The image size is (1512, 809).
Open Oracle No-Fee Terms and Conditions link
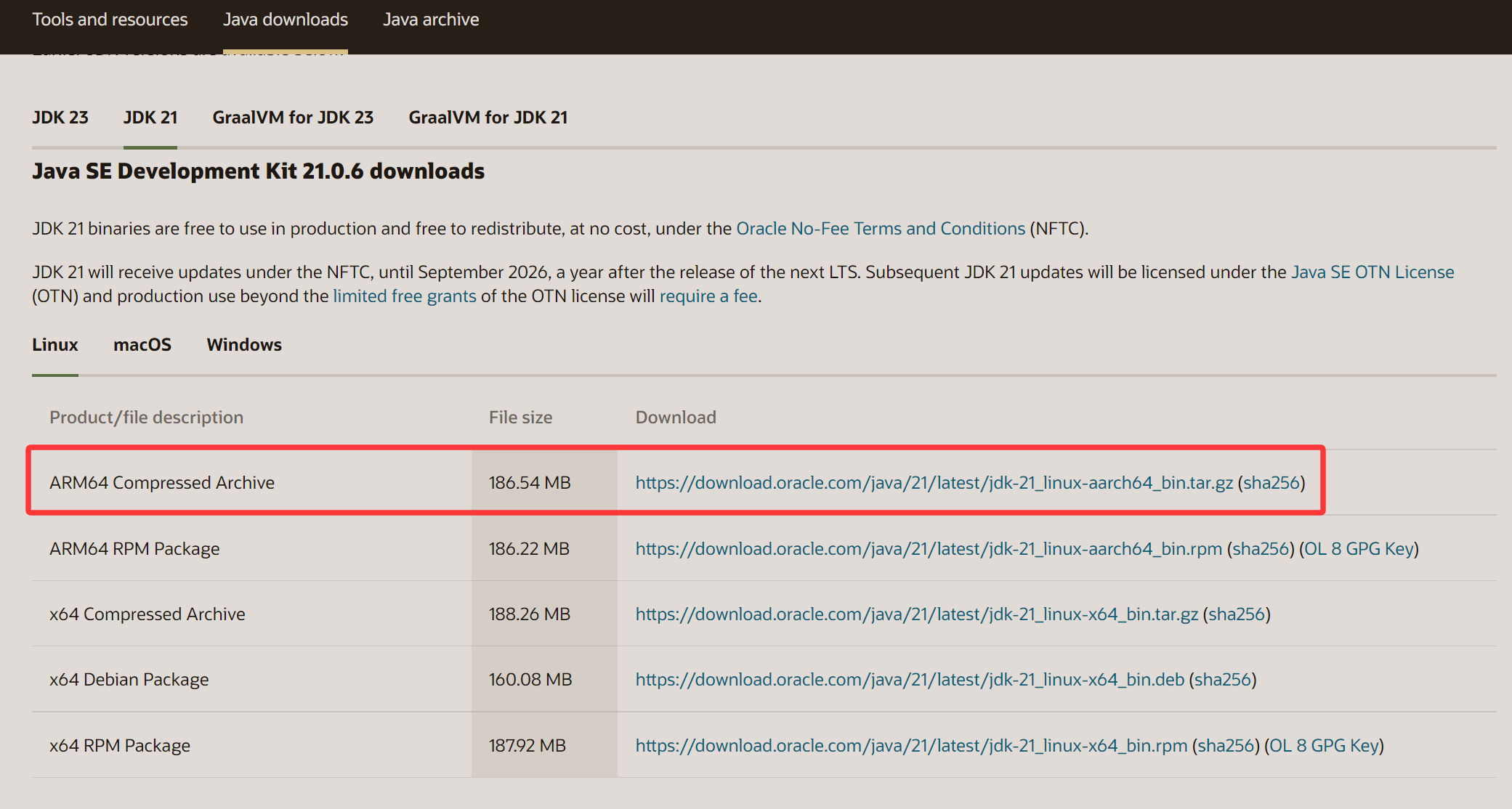[x=881, y=229]
